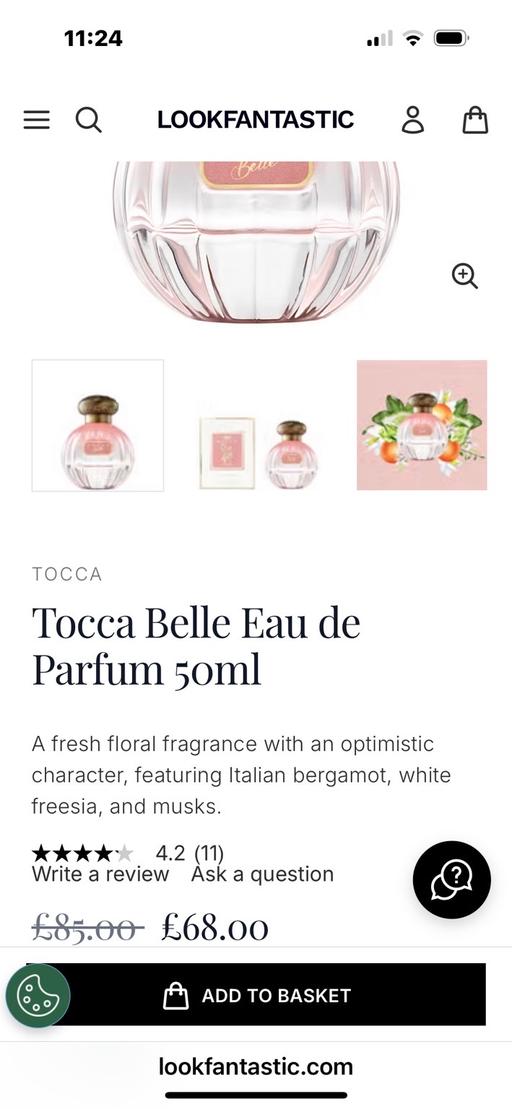Tap the status bar clock 11:24

tap(93, 38)
